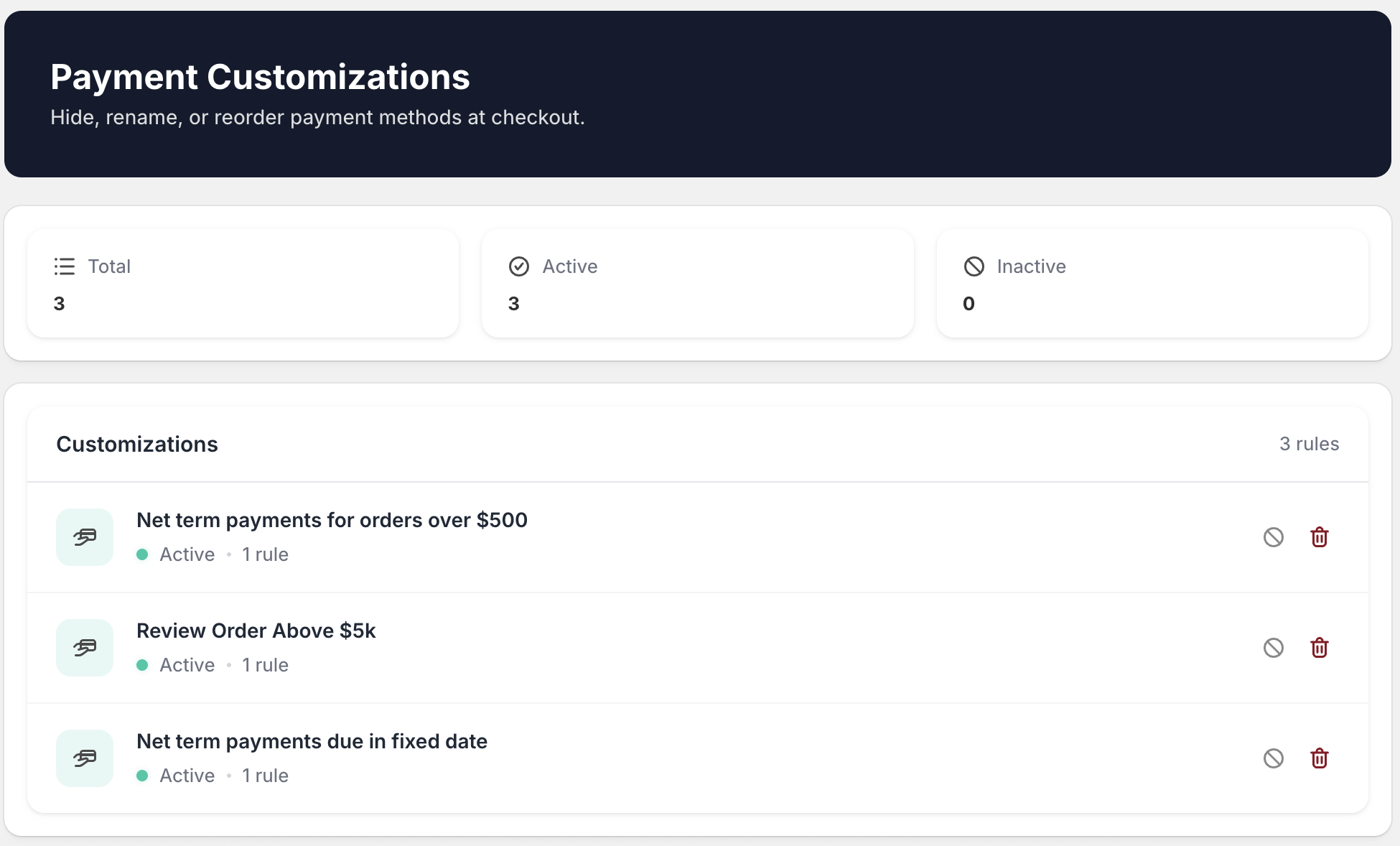Click the '1 rule' text under 'Net term payments due in fixed date'

[264, 775]
